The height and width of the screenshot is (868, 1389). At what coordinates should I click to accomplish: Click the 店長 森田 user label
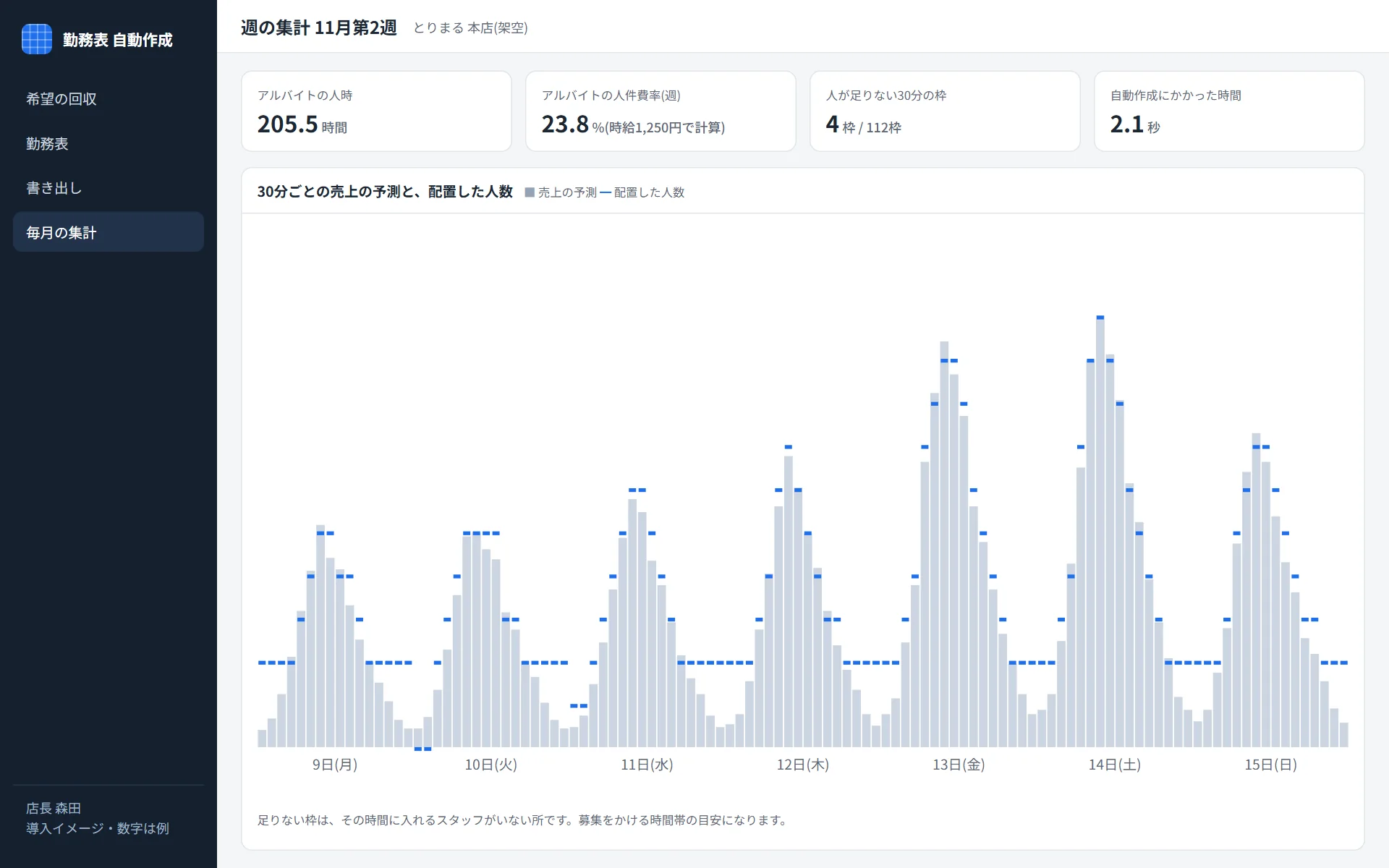click(x=54, y=808)
